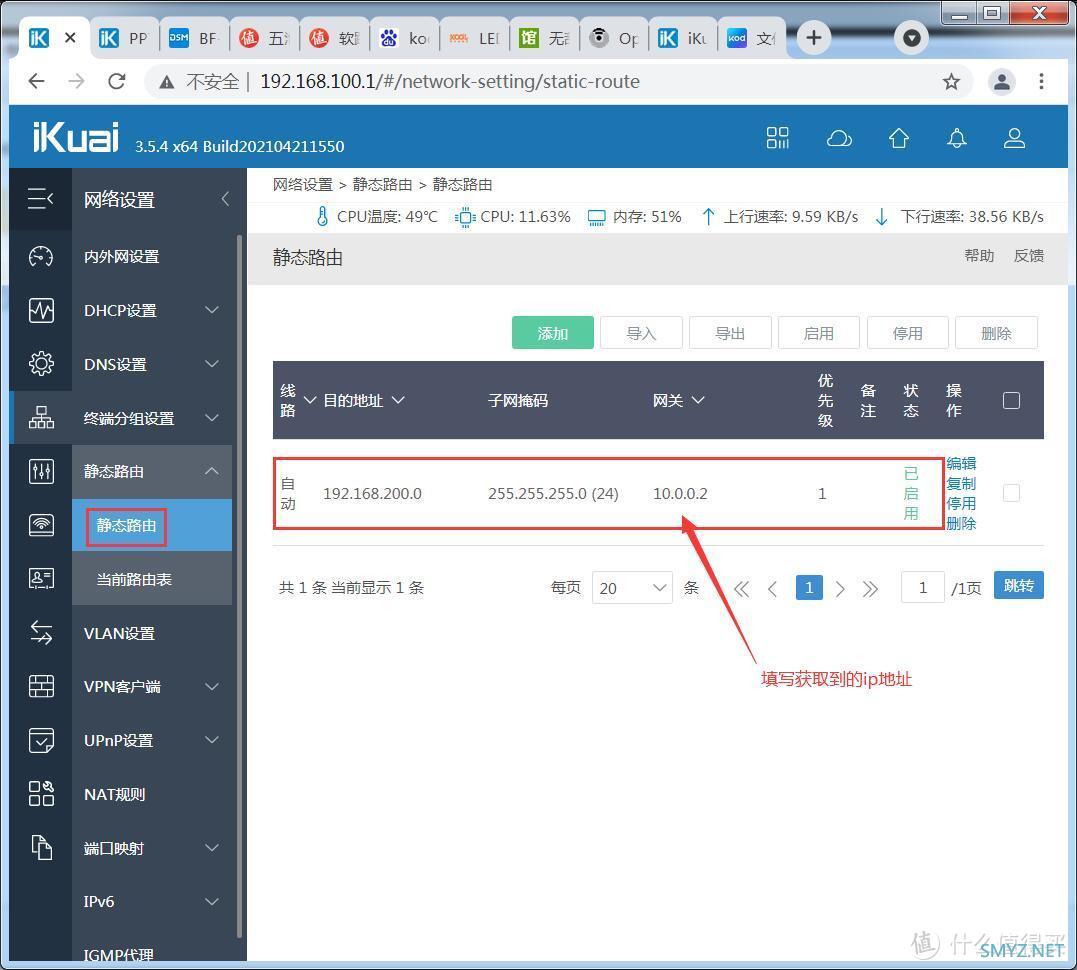Open the per-page count dropdown showing 20
Image resolution: width=1077 pixels, height=970 pixels.
pos(632,588)
